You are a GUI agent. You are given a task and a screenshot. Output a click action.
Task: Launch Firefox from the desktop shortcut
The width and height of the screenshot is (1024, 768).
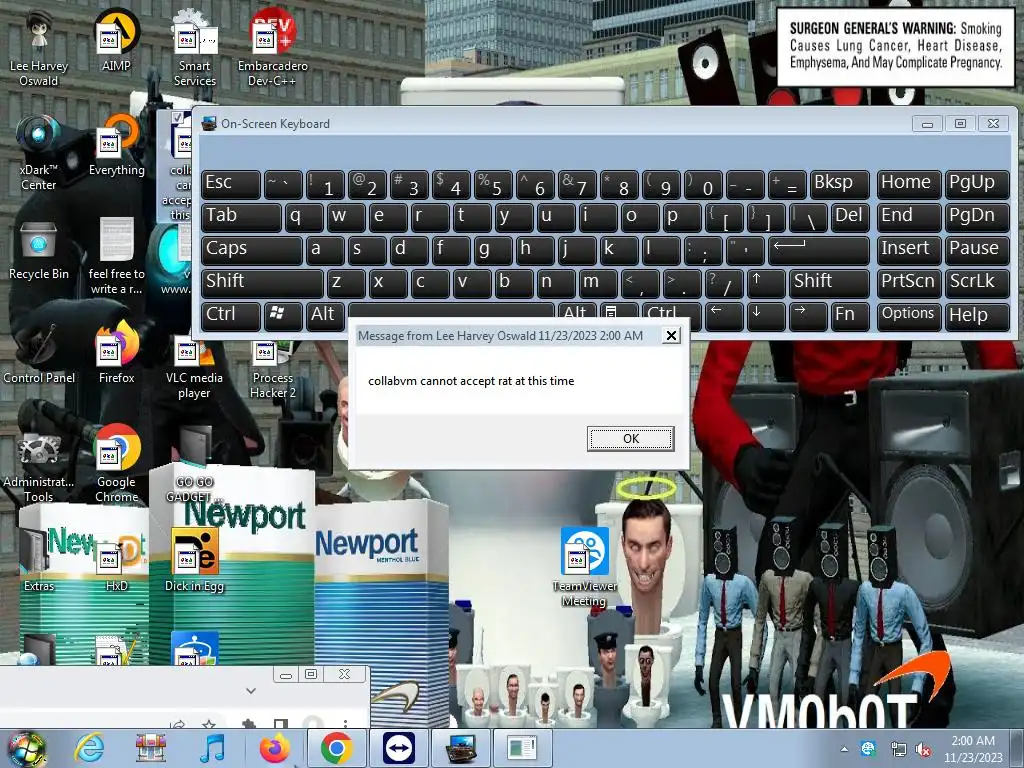click(x=116, y=353)
